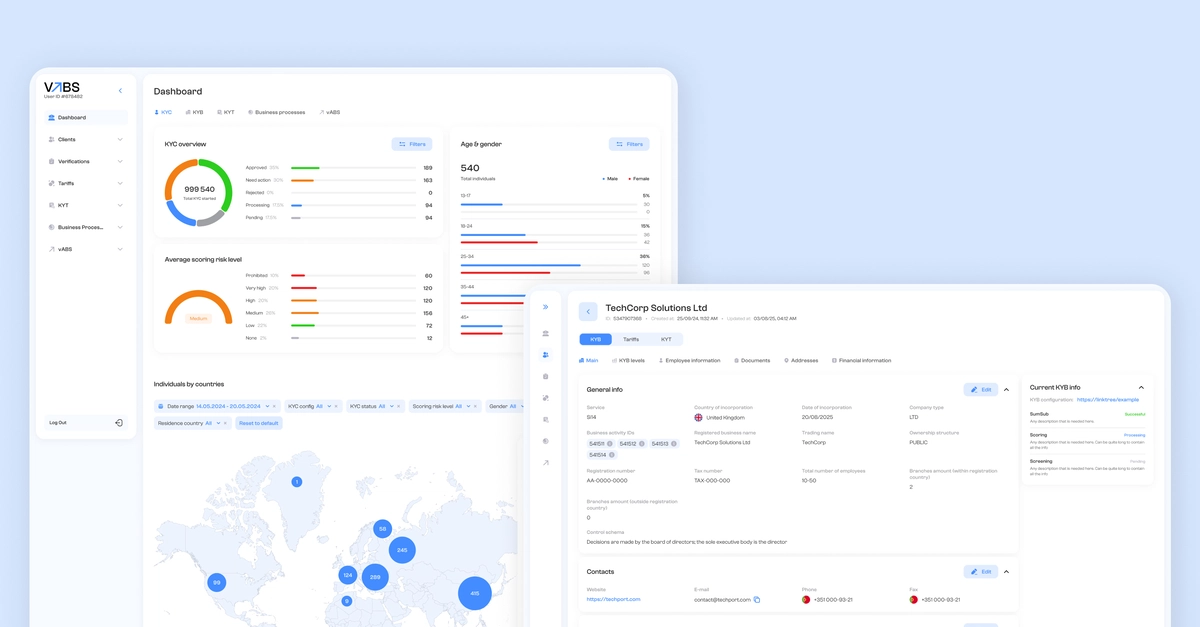This screenshot has height=627, width=1200.
Task: Clear the KYC status filter with its x
Action: coord(399,407)
